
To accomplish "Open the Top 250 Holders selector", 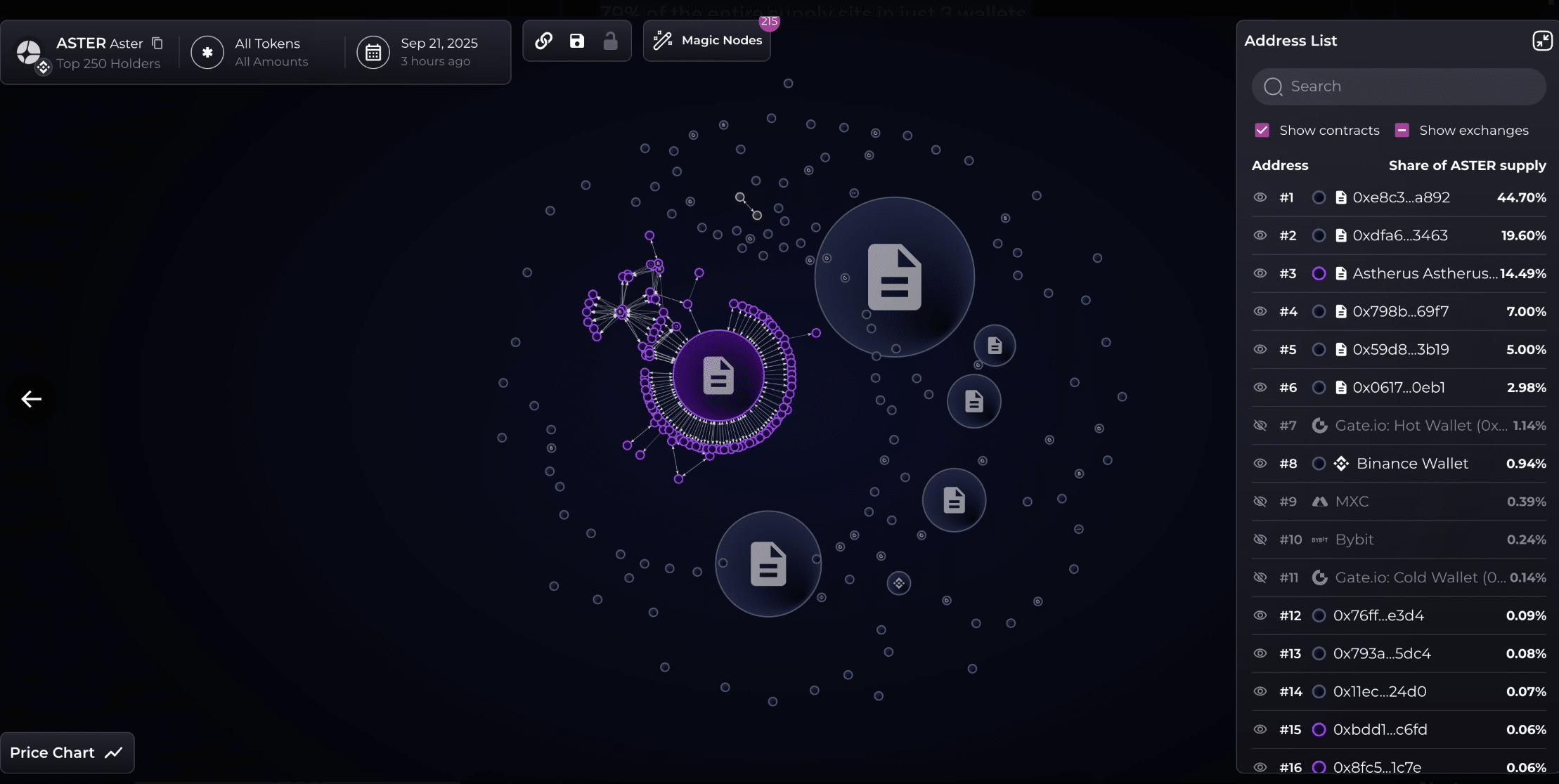I will 108,63.
